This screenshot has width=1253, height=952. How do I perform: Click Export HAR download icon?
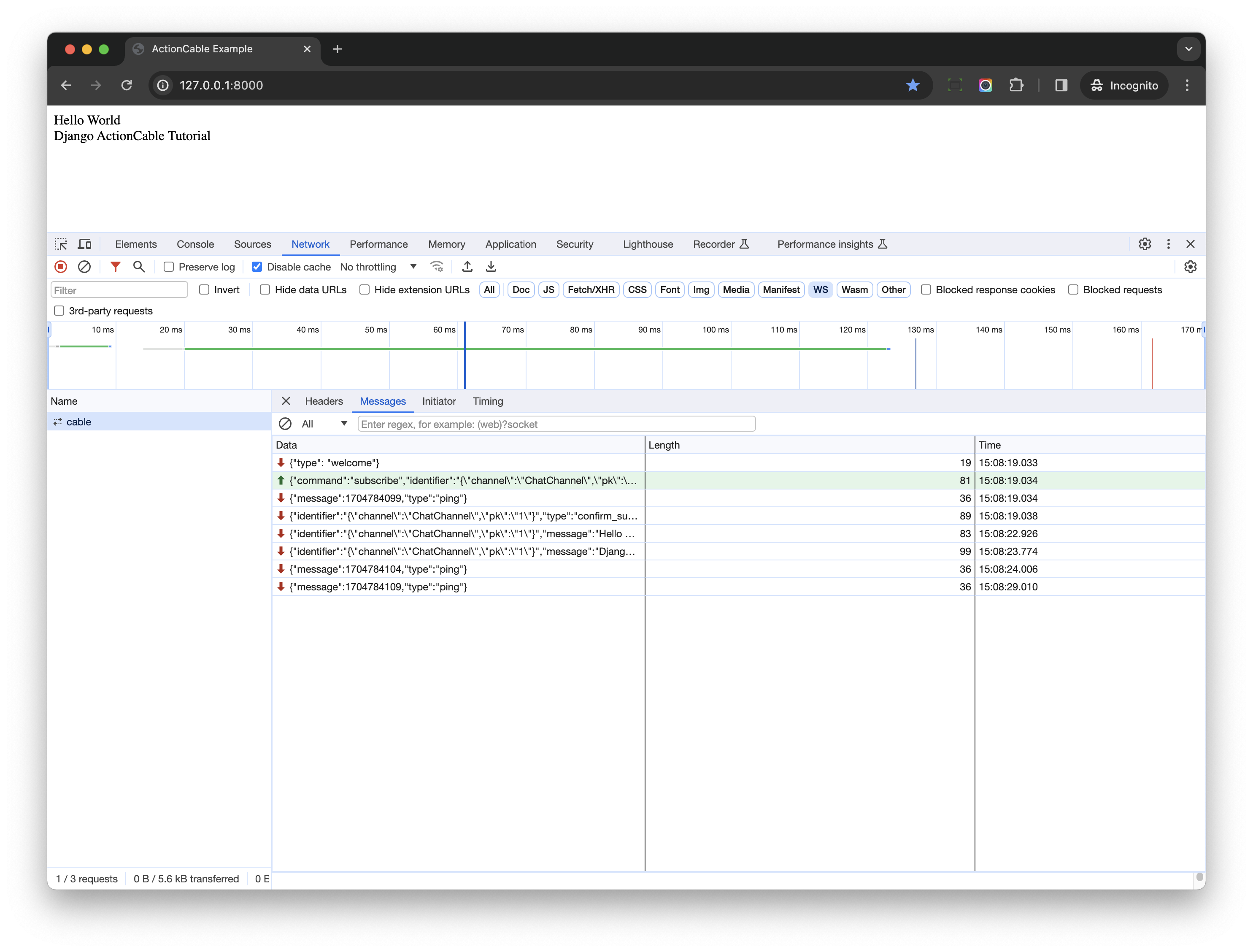[x=491, y=267]
